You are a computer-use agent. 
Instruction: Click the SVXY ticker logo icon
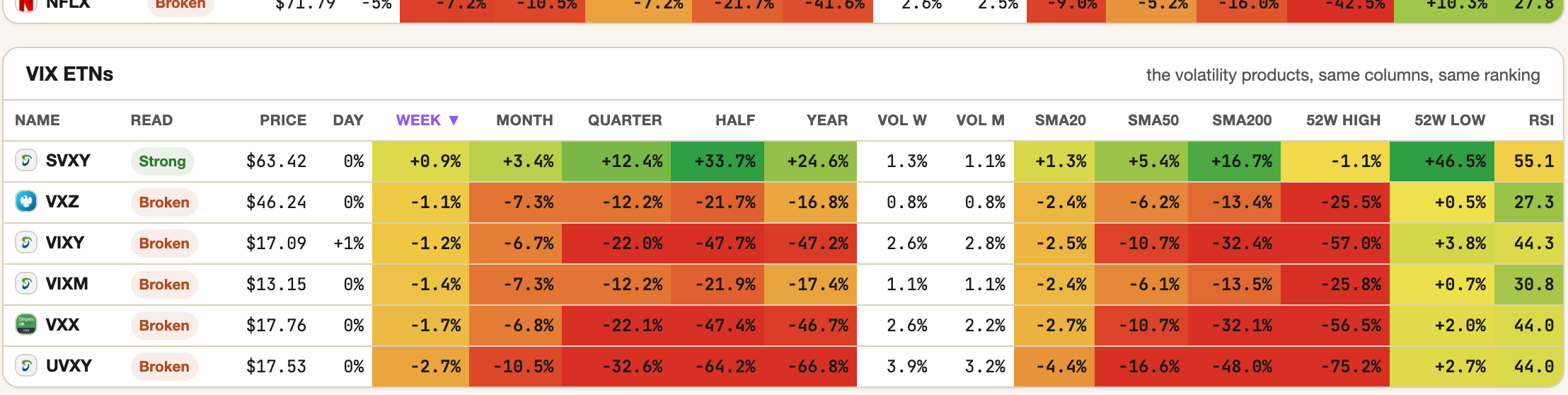point(26,161)
